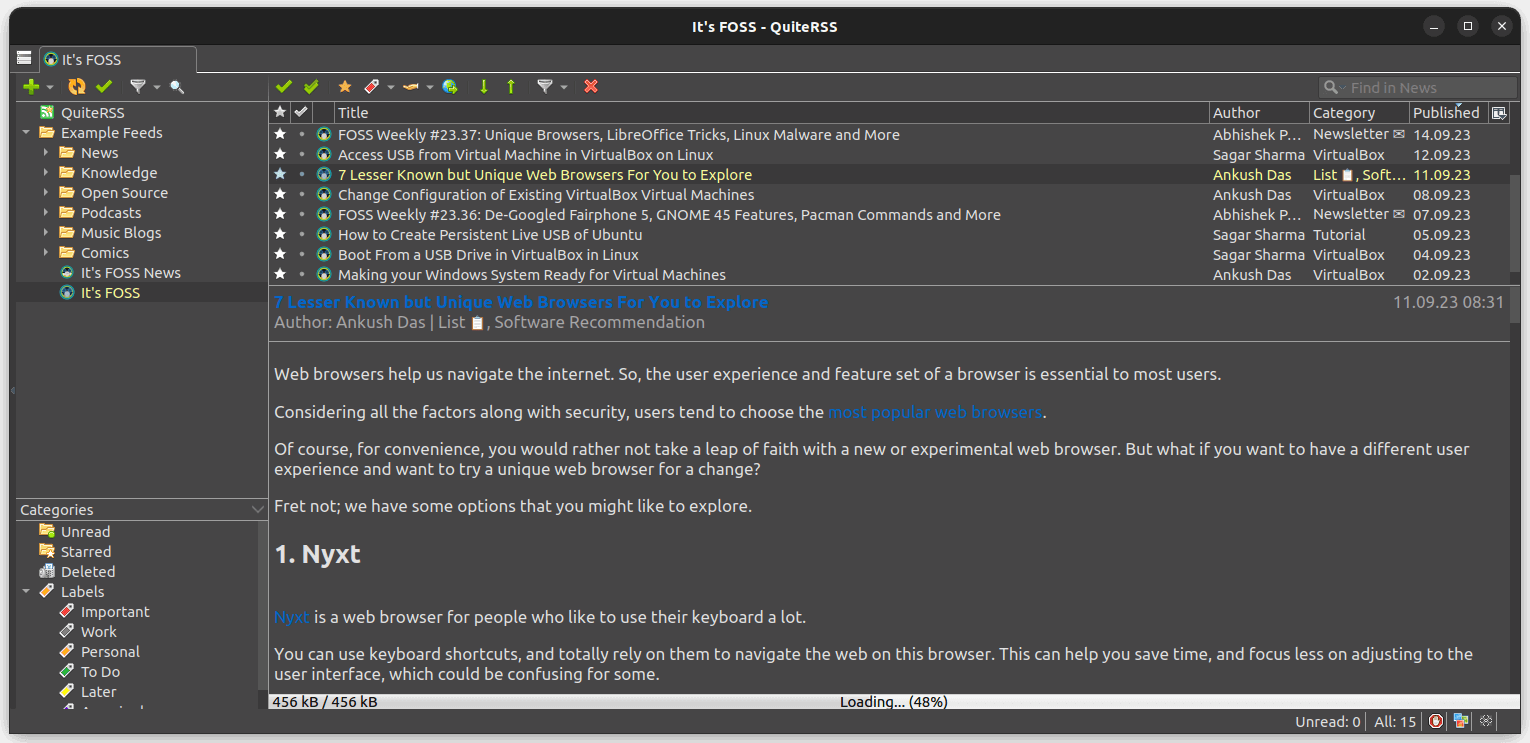This screenshot has width=1530, height=743.
Task: Update all feeds with orange refresh icon
Action: [77, 87]
